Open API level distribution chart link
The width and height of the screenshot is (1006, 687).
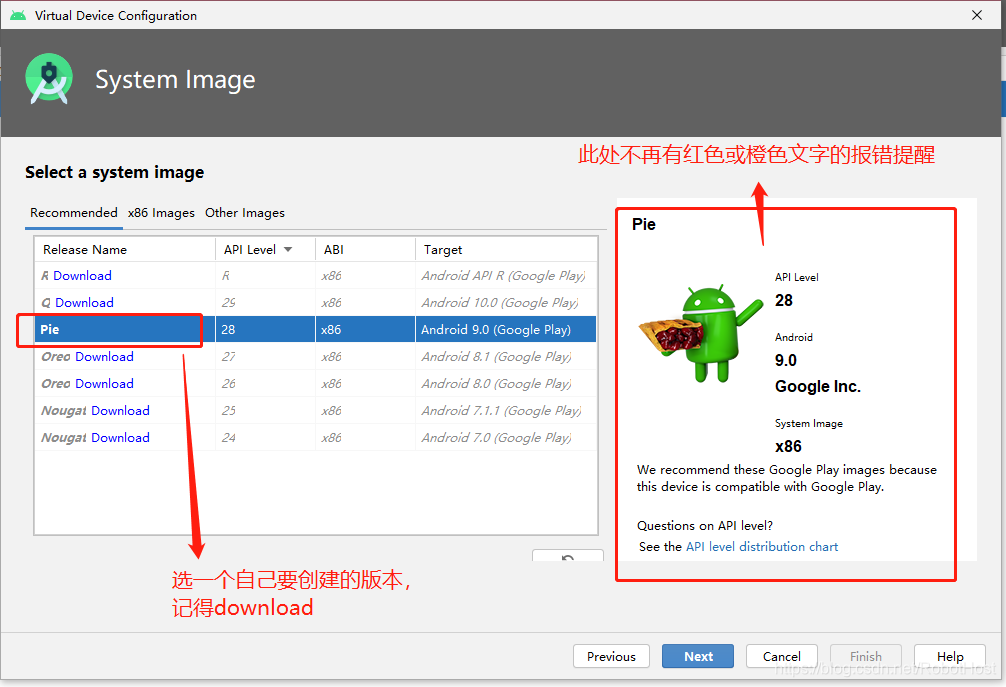coord(762,547)
